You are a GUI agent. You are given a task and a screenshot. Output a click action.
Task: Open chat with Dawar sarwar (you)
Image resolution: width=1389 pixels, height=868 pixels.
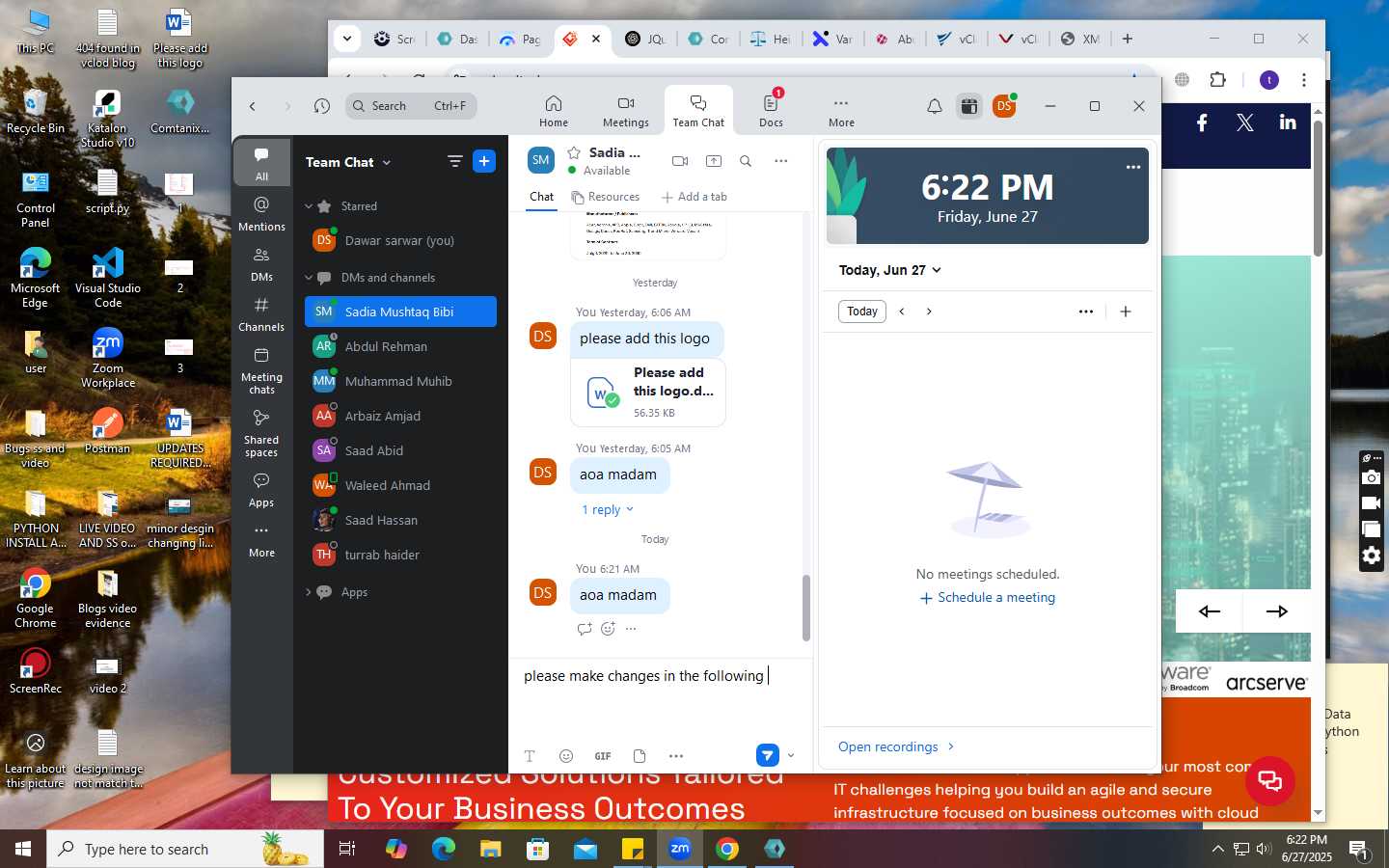pyautogui.click(x=400, y=241)
